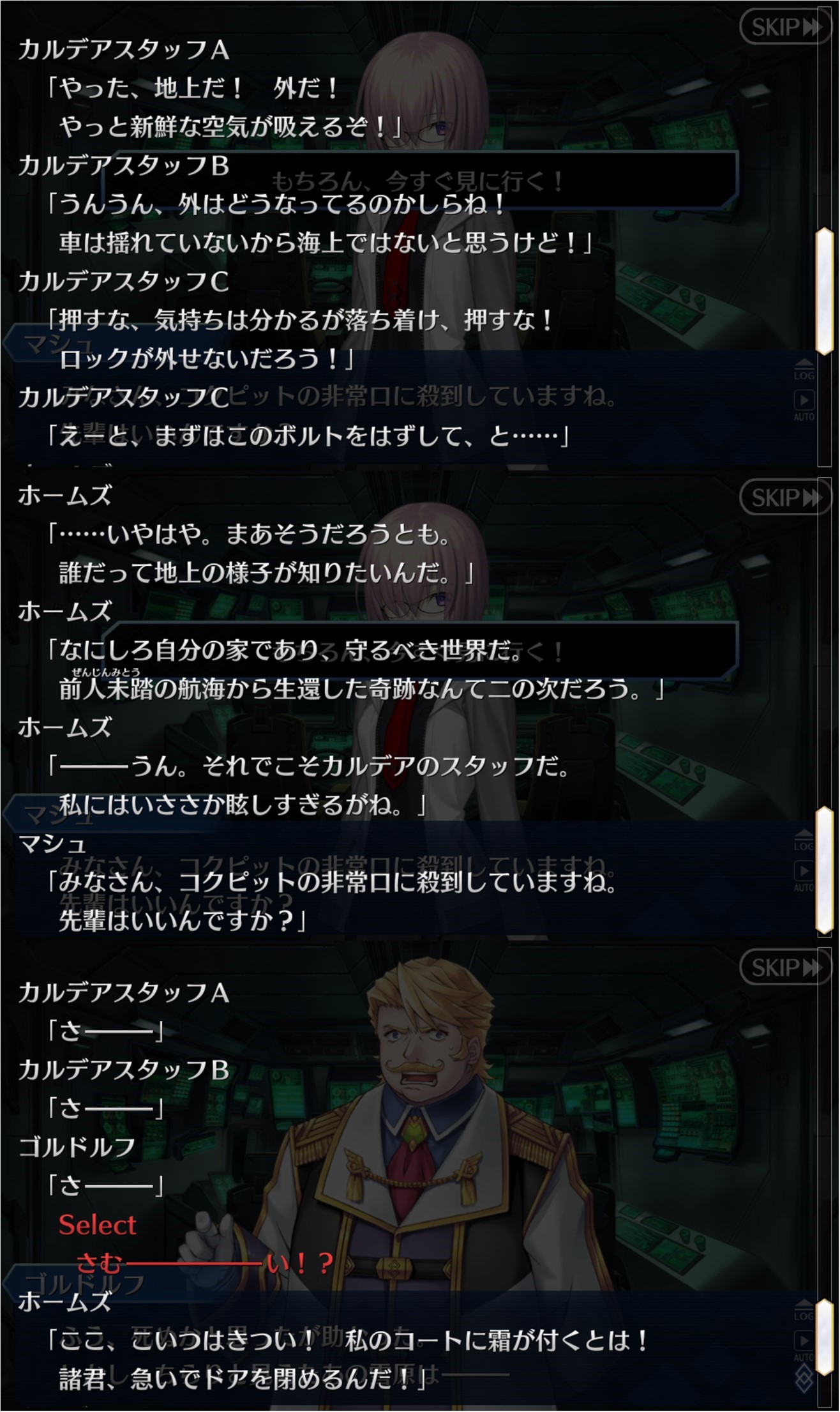Click the scrollbar handle in the ホームズ panel
This screenshot has height=1412, width=840.
tap(825, 870)
